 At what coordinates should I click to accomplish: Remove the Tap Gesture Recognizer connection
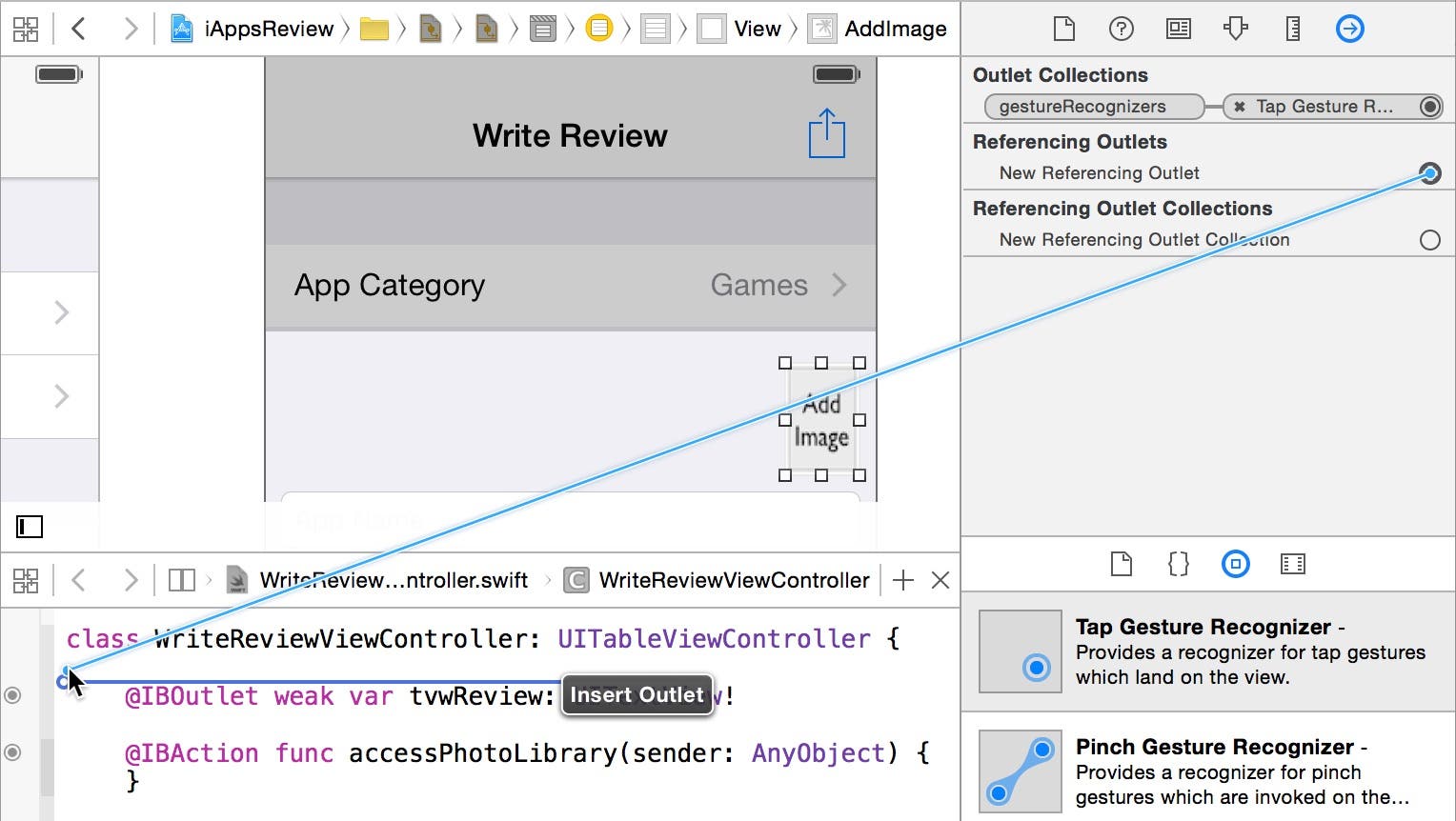pyautogui.click(x=1239, y=107)
